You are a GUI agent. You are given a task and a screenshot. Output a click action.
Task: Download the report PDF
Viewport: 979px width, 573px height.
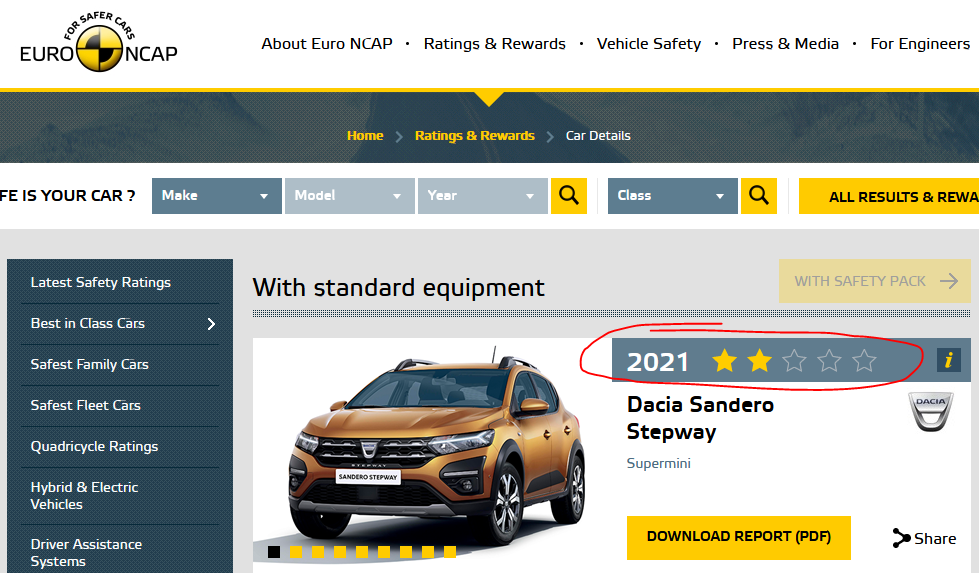click(739, 537)
